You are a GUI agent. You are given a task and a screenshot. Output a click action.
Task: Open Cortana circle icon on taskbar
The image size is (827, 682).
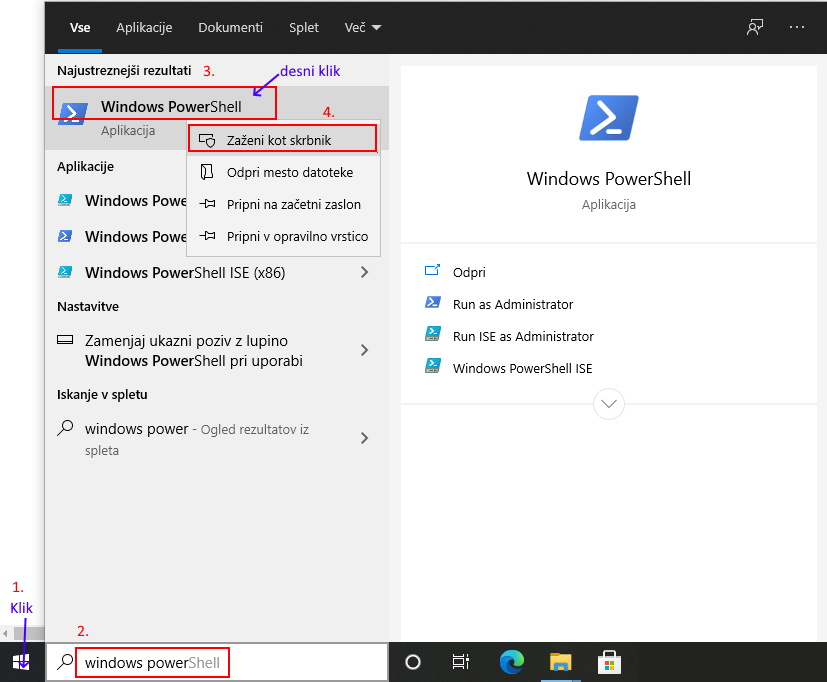[412, 662]
